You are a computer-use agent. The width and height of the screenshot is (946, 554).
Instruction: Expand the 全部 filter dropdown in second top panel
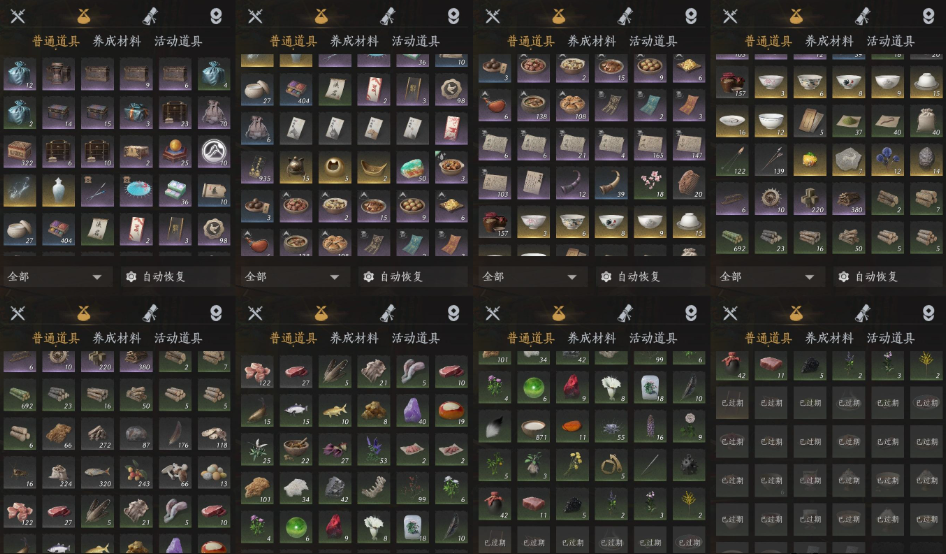click(x=294, y=276)
